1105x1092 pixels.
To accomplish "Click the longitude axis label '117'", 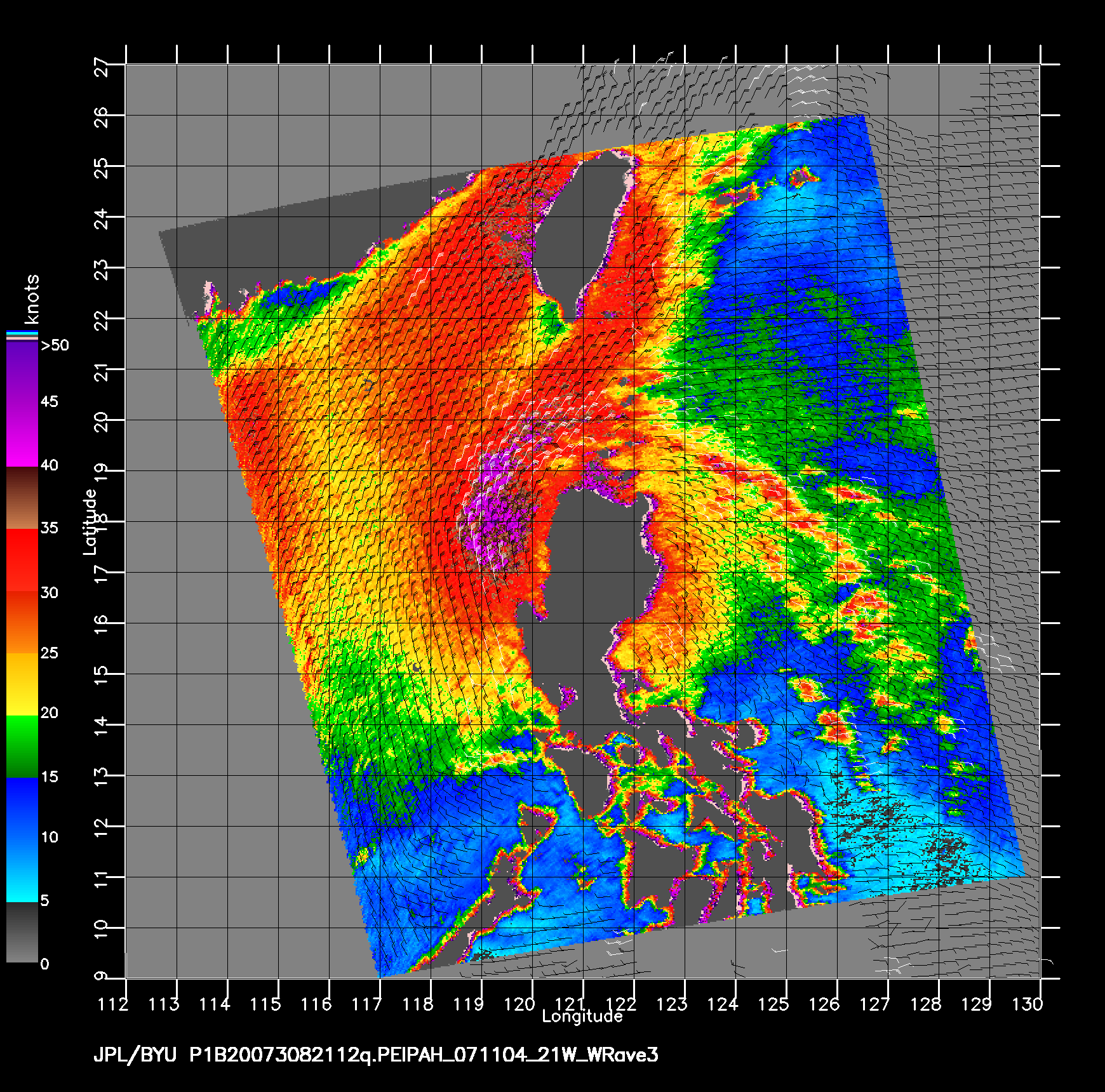I will coord(368,1004).
